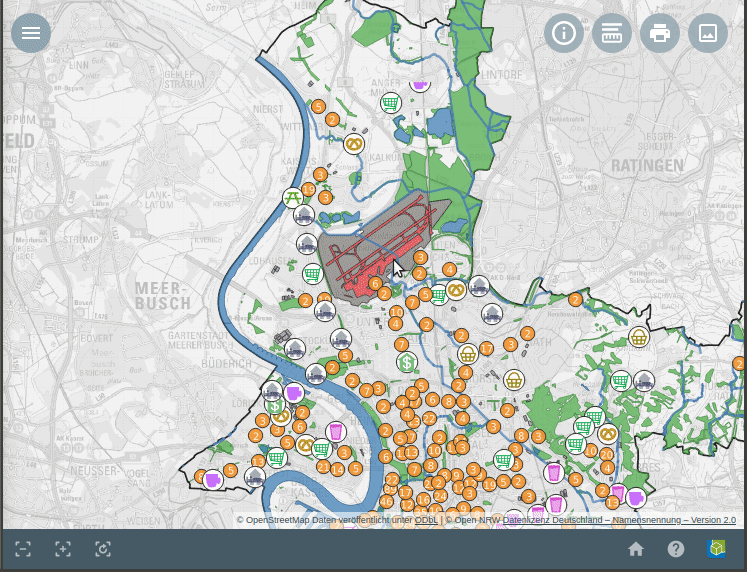Image resolution: width=747 pixels, height=572 pixels.
Task: Open the hamburger main menu
Action: click(31, 33)
